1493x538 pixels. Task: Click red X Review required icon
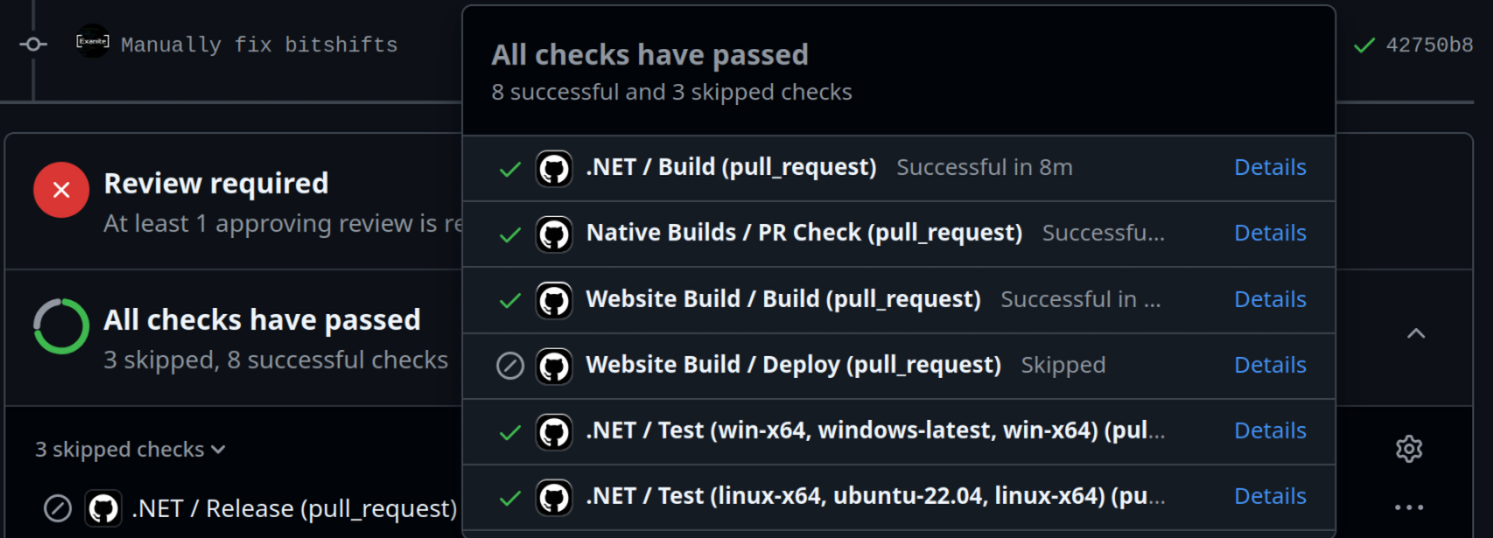tap(61, 189)
